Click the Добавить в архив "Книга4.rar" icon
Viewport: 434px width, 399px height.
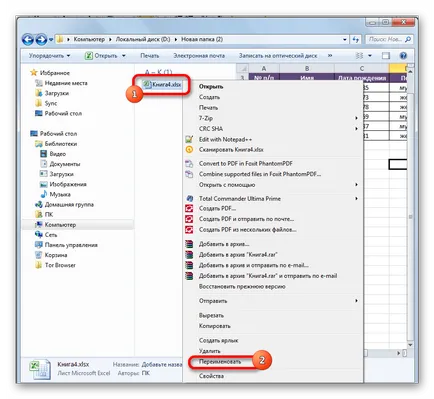coord(189,255)
